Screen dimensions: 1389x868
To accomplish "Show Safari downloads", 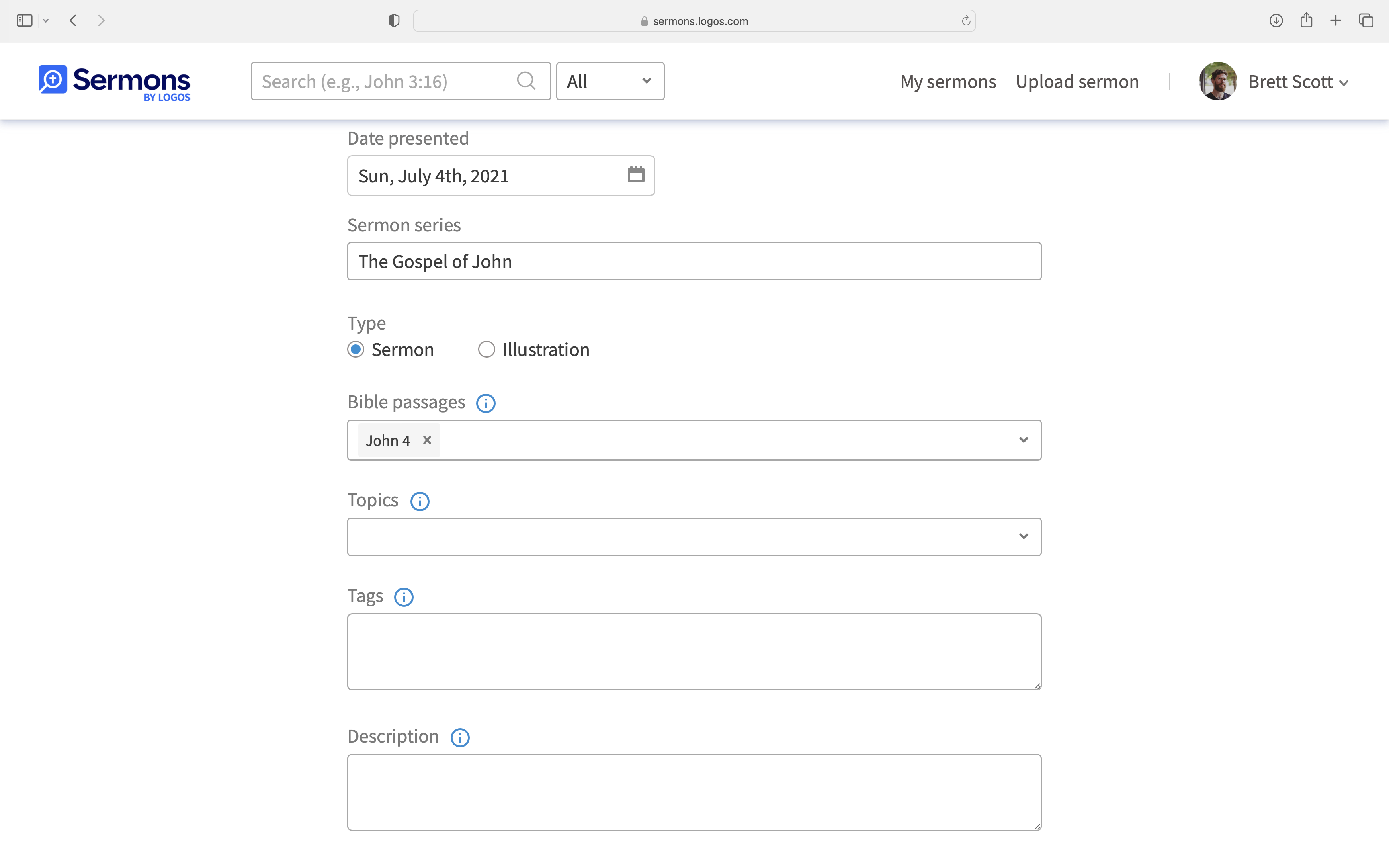I will pos(1276,20).
